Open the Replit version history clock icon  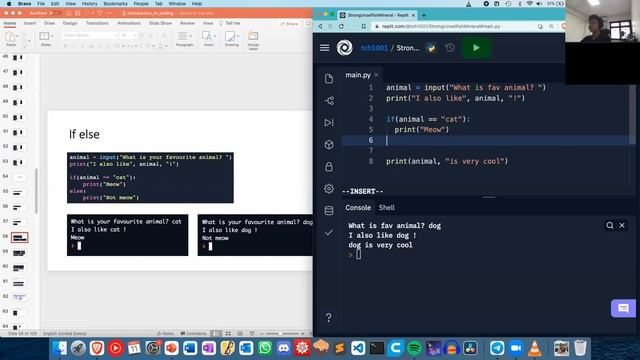450,48
